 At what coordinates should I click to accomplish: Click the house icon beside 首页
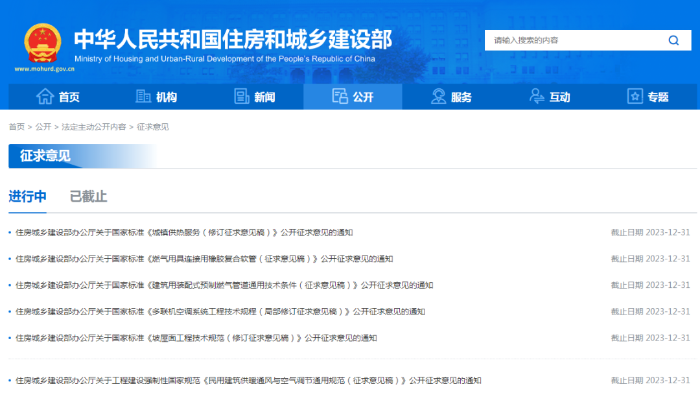45,96
